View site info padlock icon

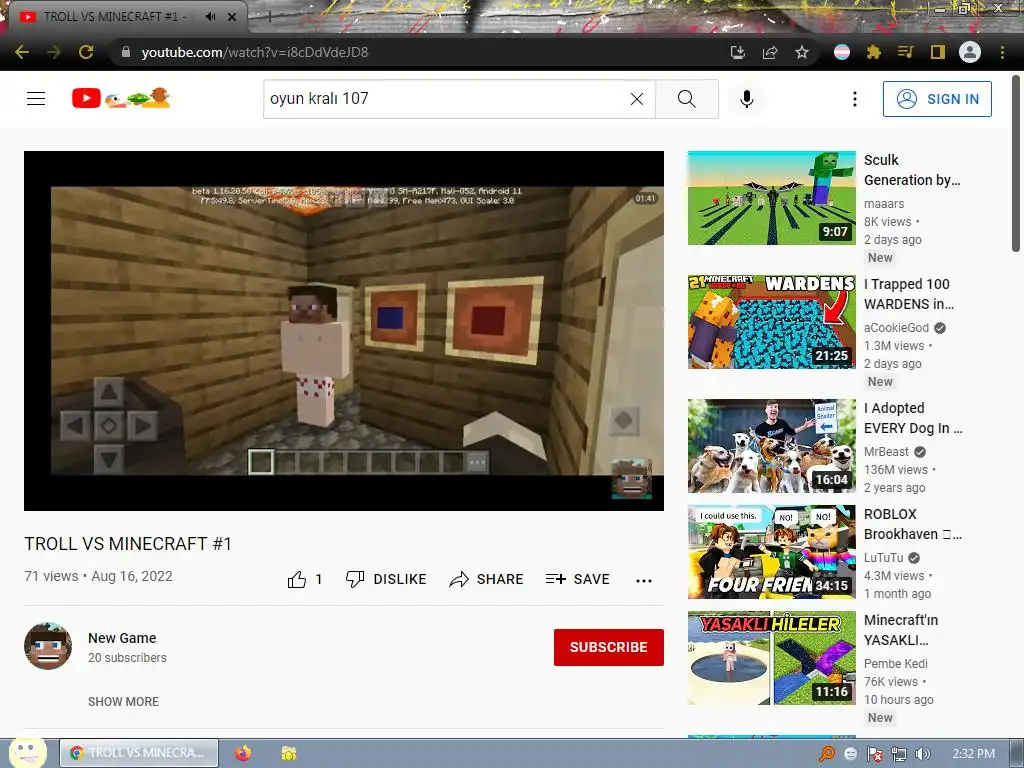pos(126,52)
